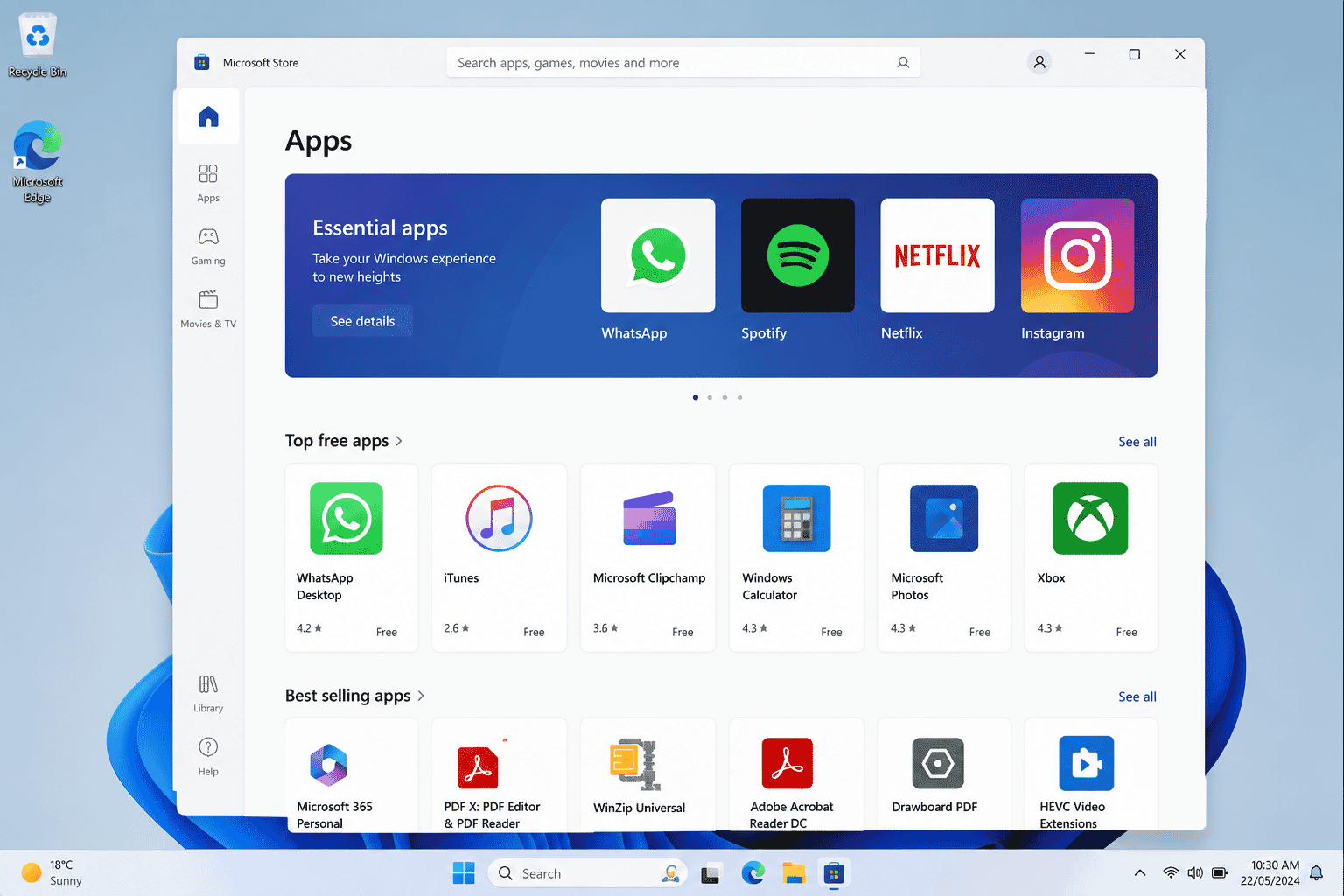The height and width of the screenshot is (896, 1344).
Task: Click the iTunes app name text
Action: pyautogui.click(x=461, y=578)
